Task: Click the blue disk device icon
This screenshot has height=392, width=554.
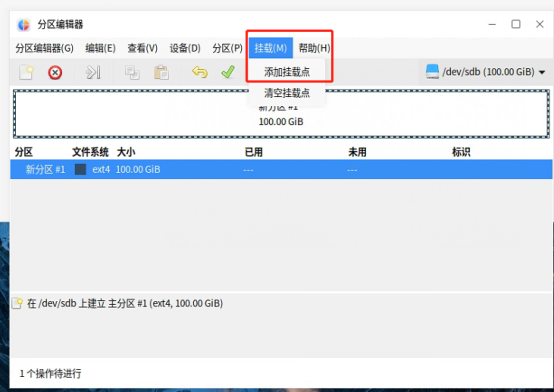Action: 432,72
